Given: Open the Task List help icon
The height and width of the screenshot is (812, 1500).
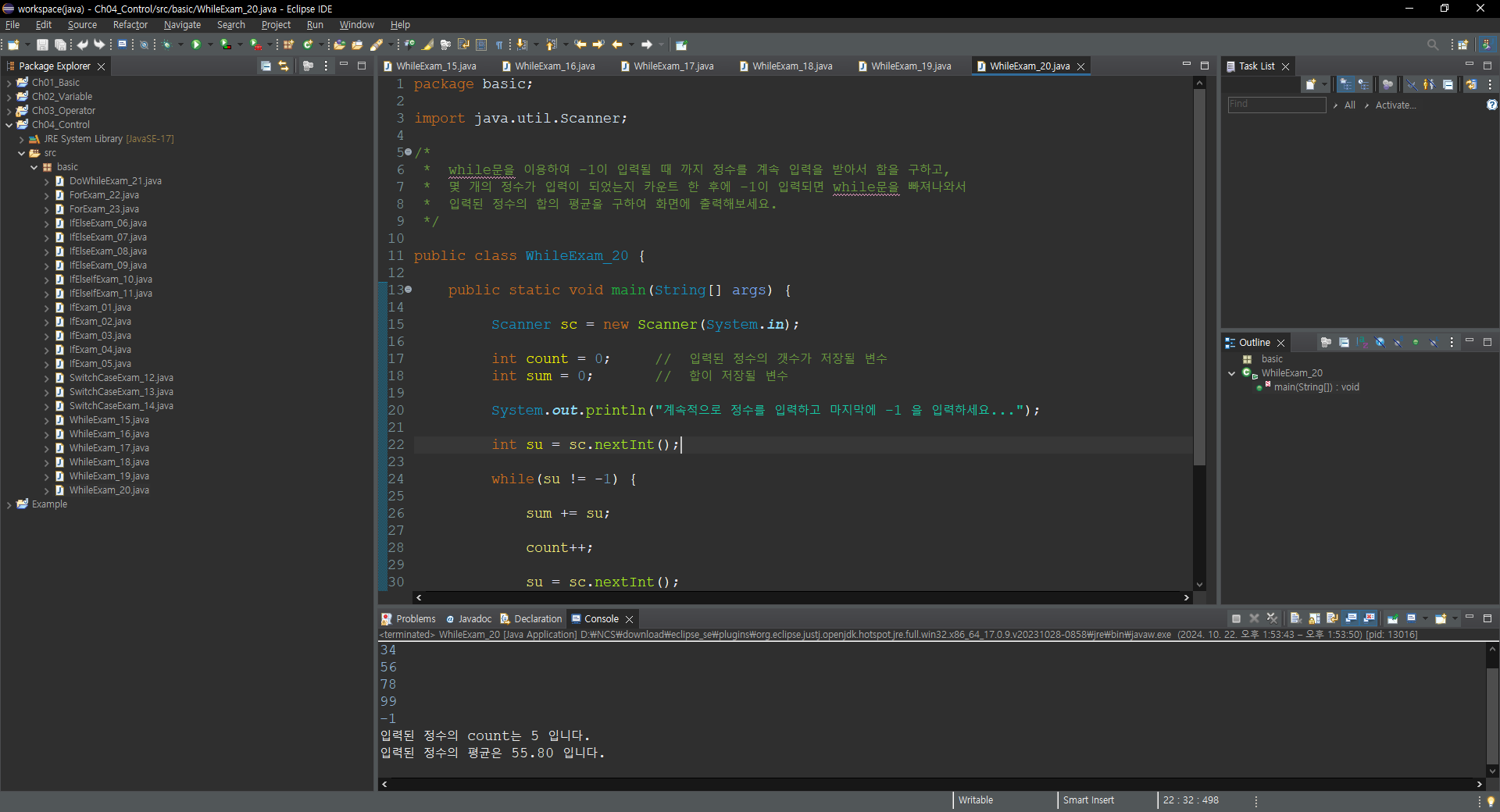Looking at the screenshot, I should pos(1491,105).
